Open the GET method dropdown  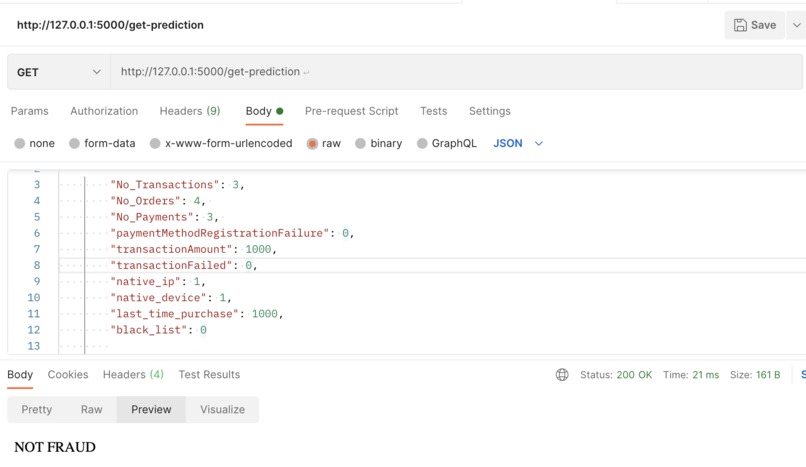click(x=59, y=72)
